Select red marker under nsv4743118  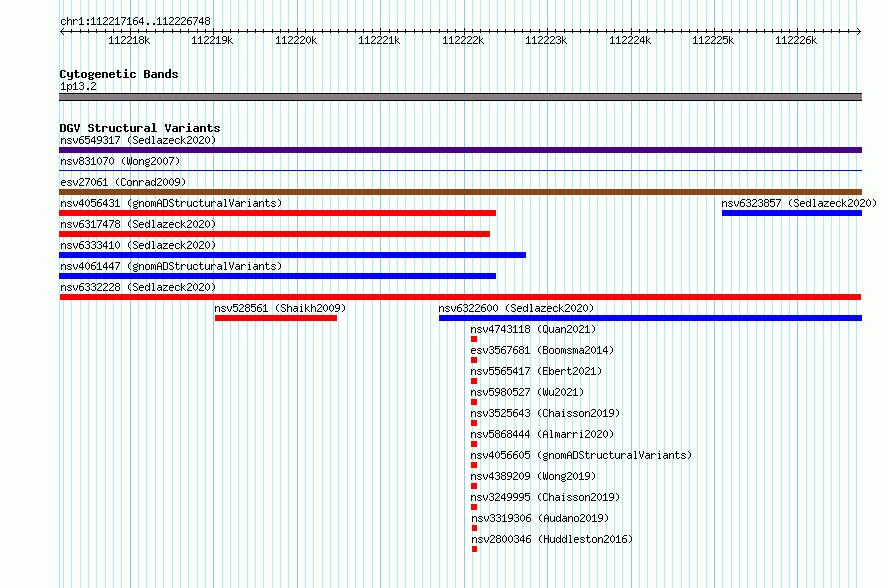tap(474, 339)
